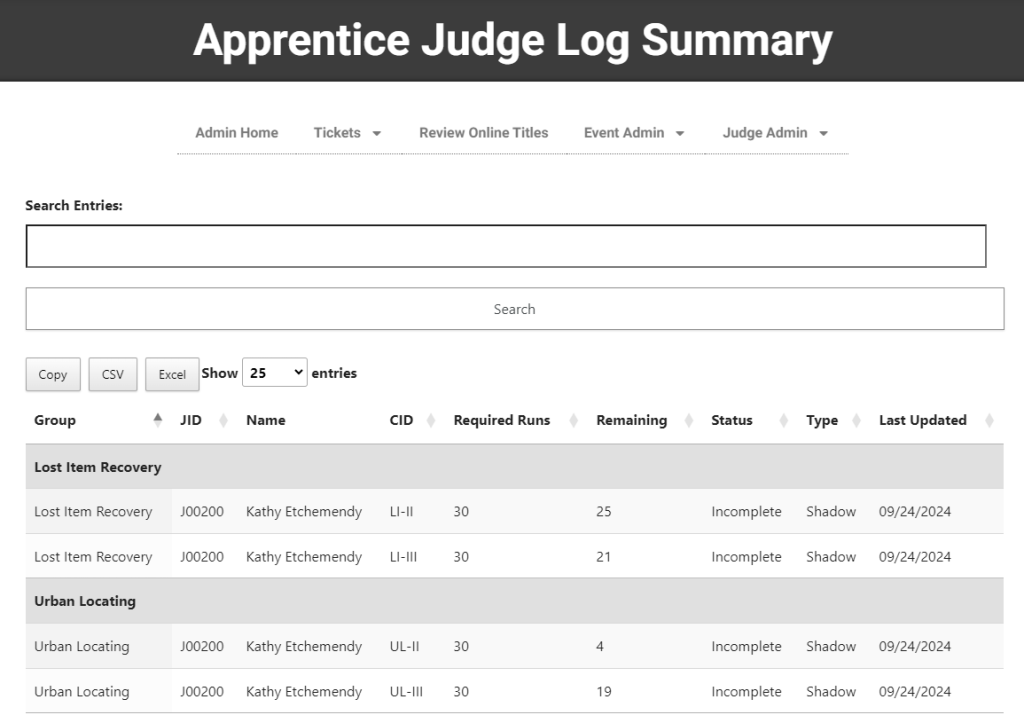Expand the Judge Admin dropdown
Image resolution: width=1024 pixels, height=715 pixels.
click(x=775, y=133)
